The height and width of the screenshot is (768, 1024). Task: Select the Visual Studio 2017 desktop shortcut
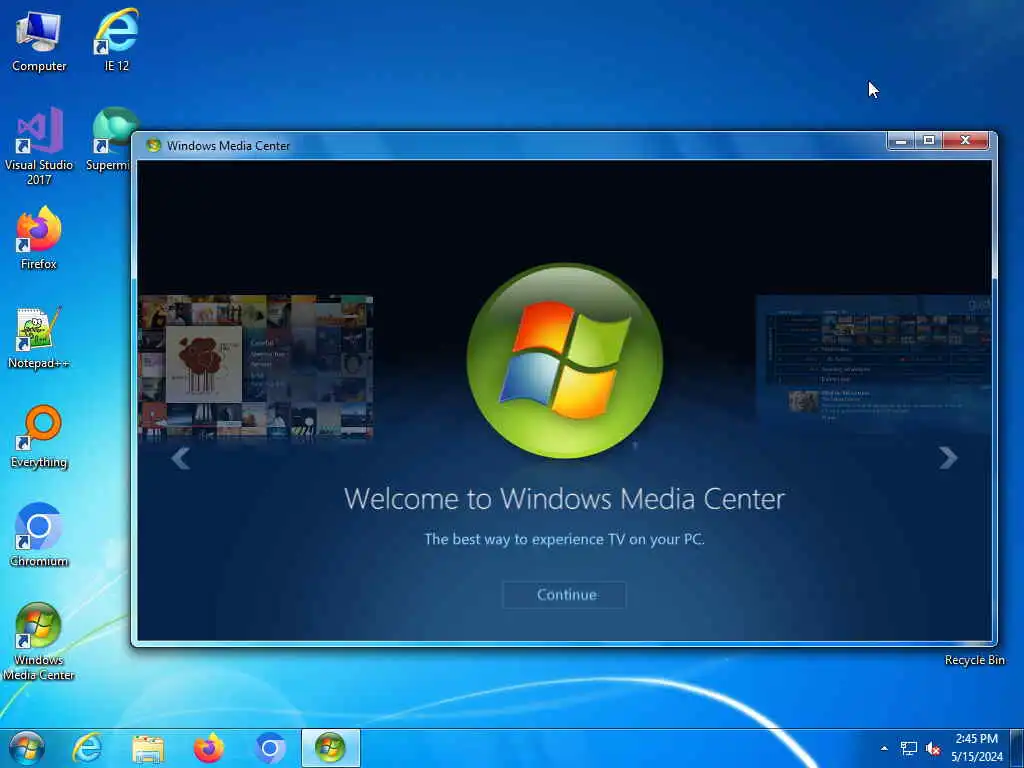(x=39, y=146)
